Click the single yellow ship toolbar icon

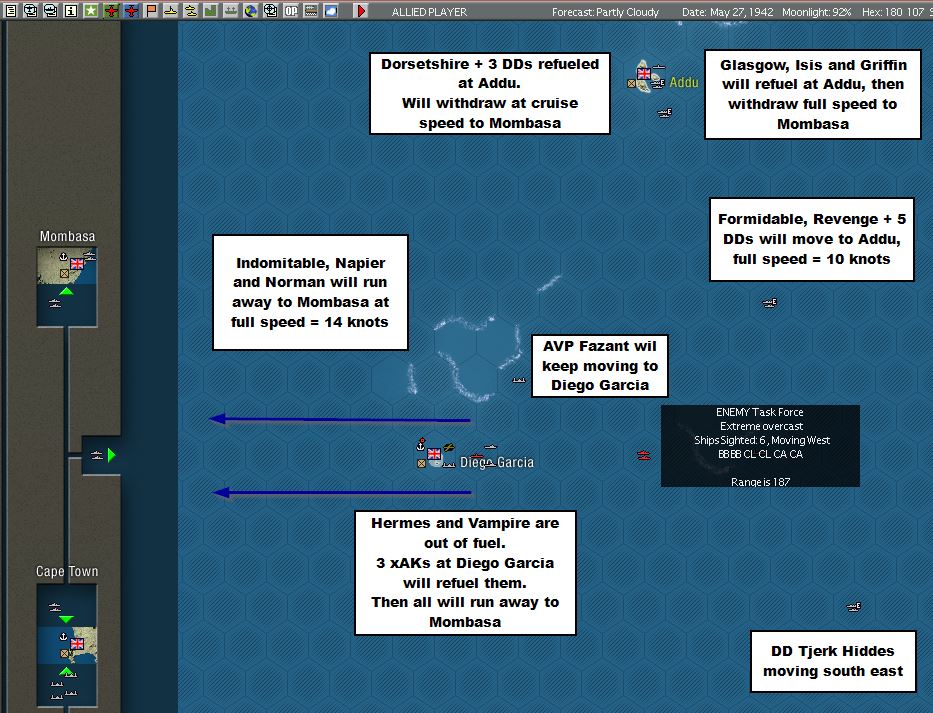(x=171, y=10)
